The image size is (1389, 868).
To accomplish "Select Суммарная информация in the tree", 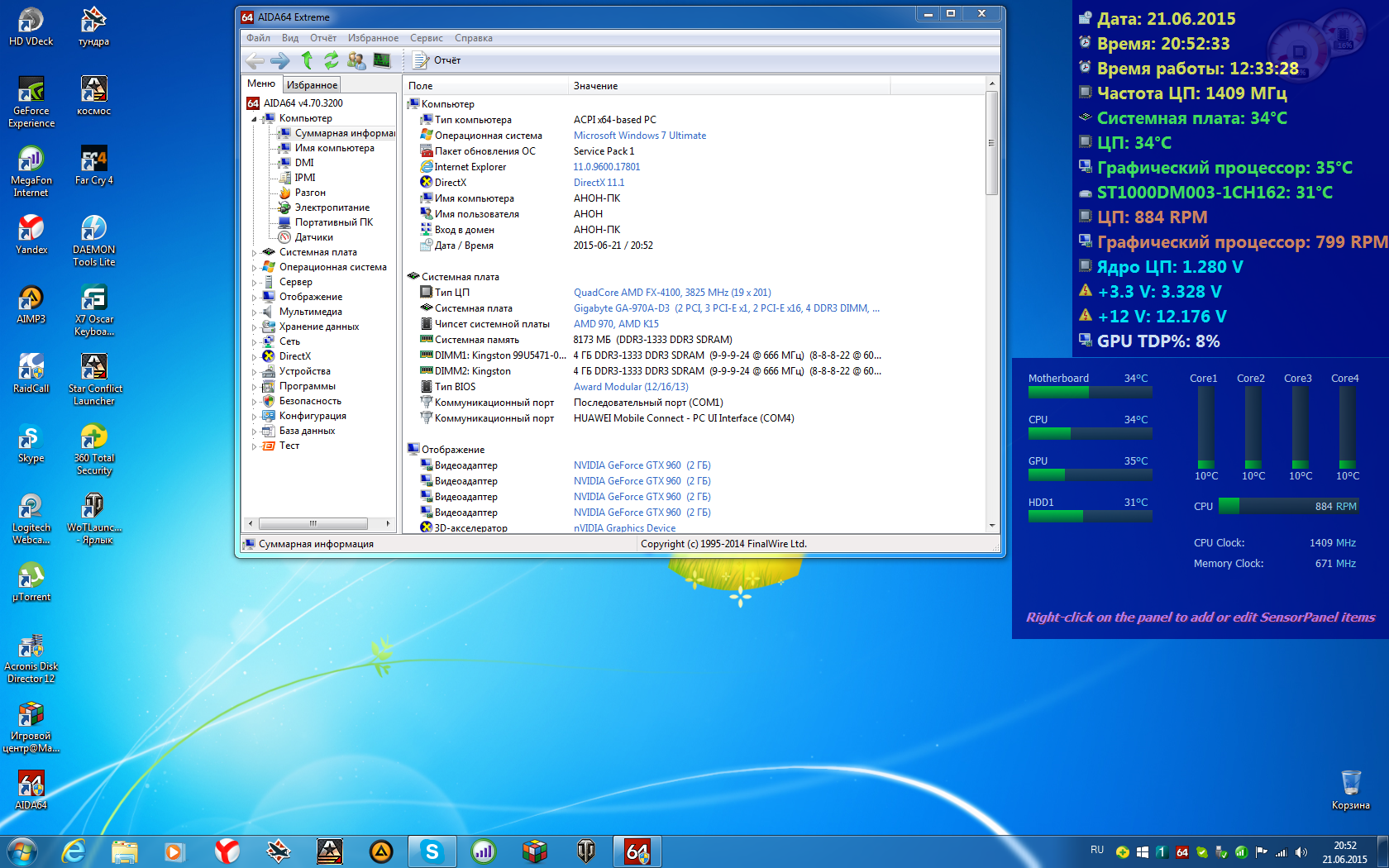I will (337, 133).
